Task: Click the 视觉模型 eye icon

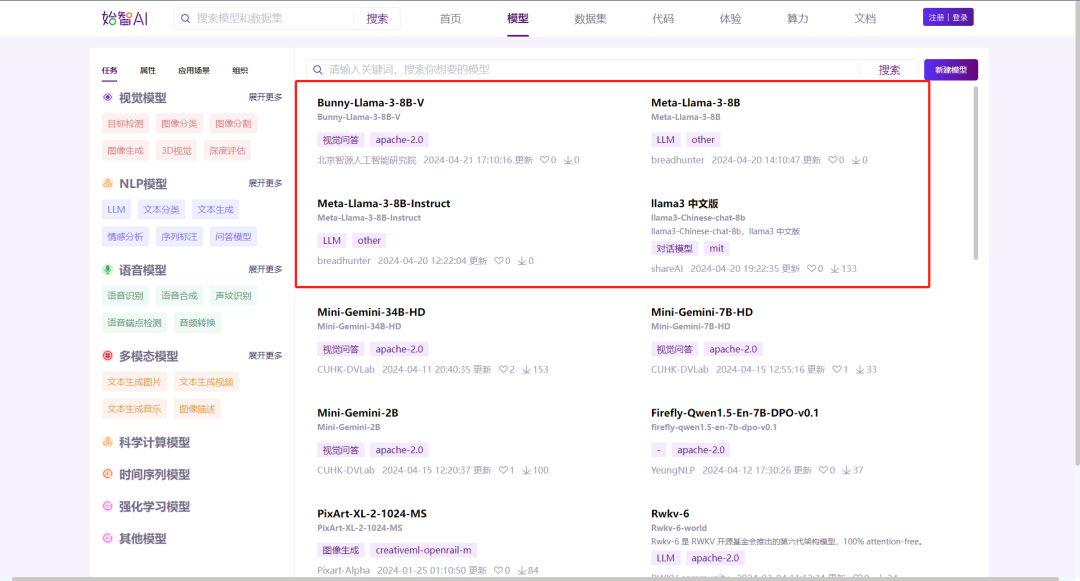Action: pyautogui.click(x=107, y=97)
